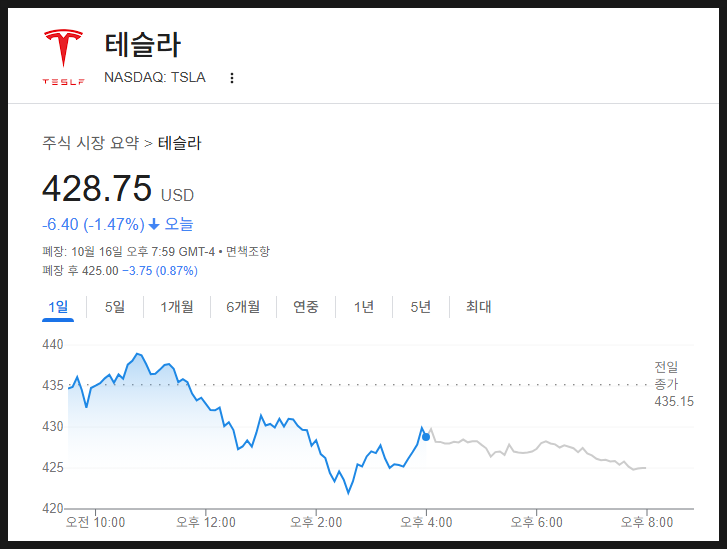Viewport: 727px width, 549px height.
Task: Open the three-dot more options menu
Action: click(232, 78)
